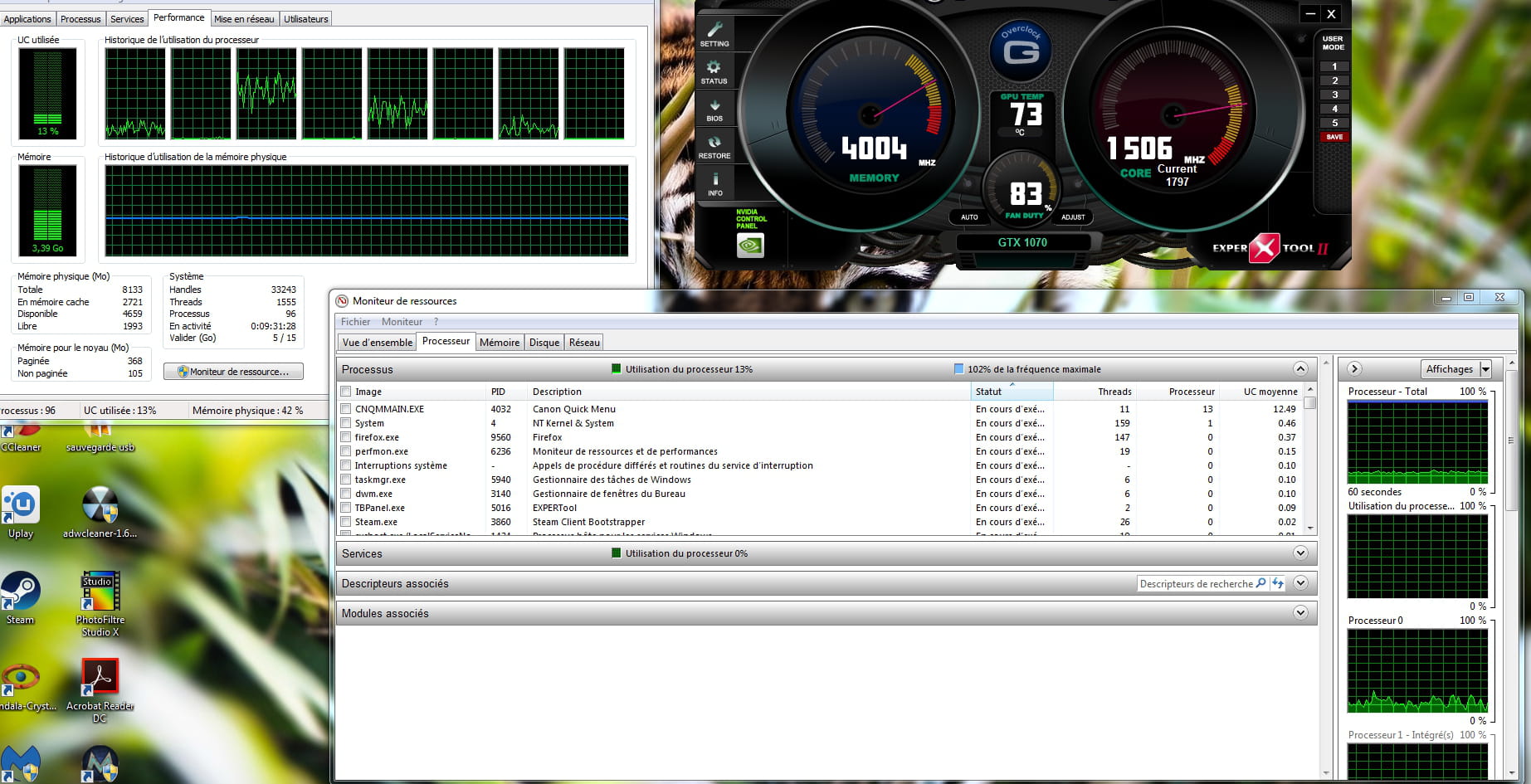Open the Affichages dropdown arrow
The image size is (1531, 784).
(1485, 369)
